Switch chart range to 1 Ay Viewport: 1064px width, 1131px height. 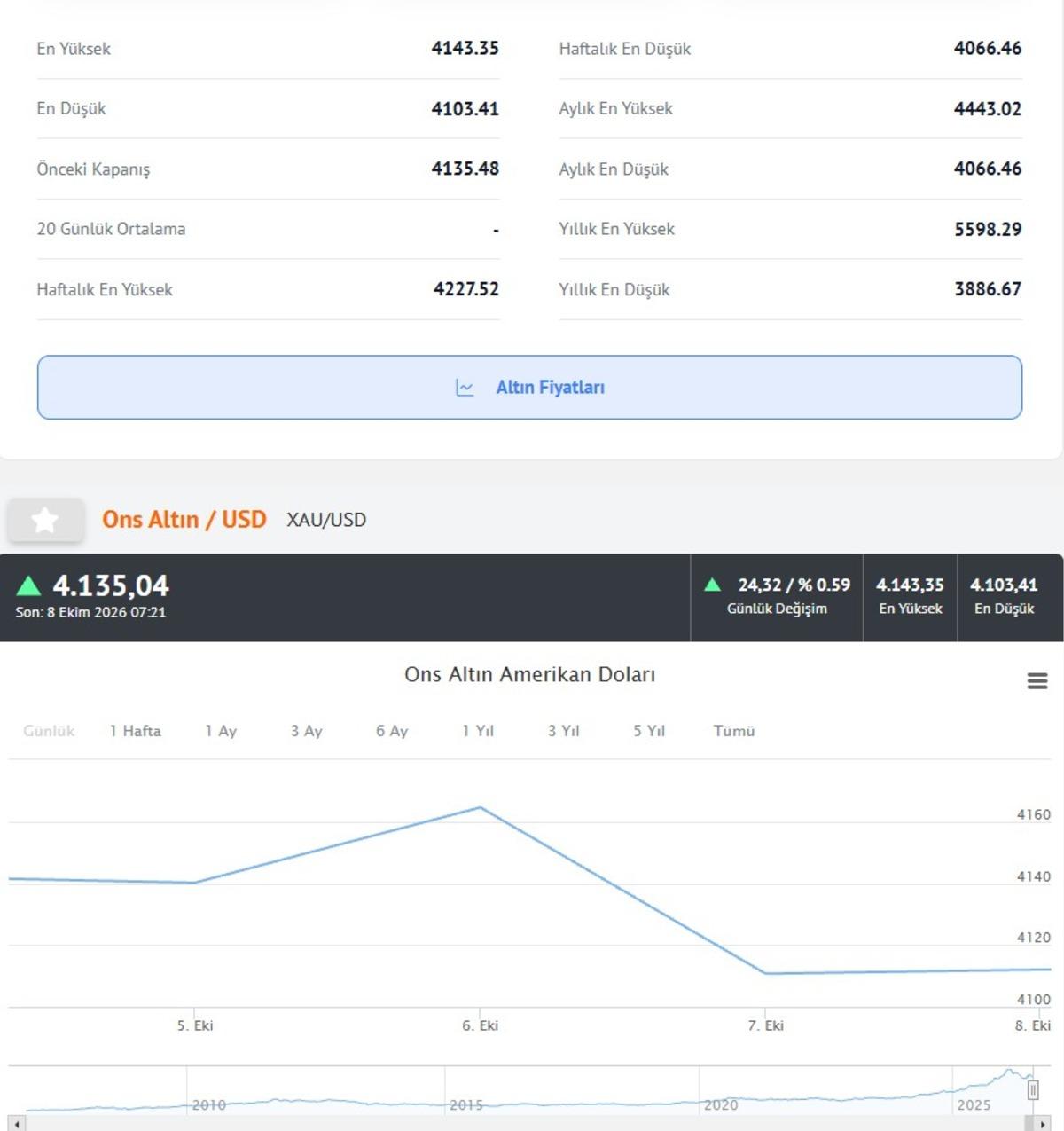(221, 731)
